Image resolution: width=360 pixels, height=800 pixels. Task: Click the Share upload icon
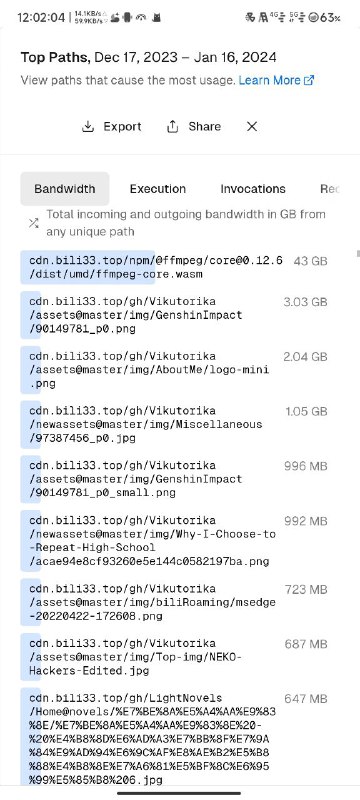click(172, 127)
